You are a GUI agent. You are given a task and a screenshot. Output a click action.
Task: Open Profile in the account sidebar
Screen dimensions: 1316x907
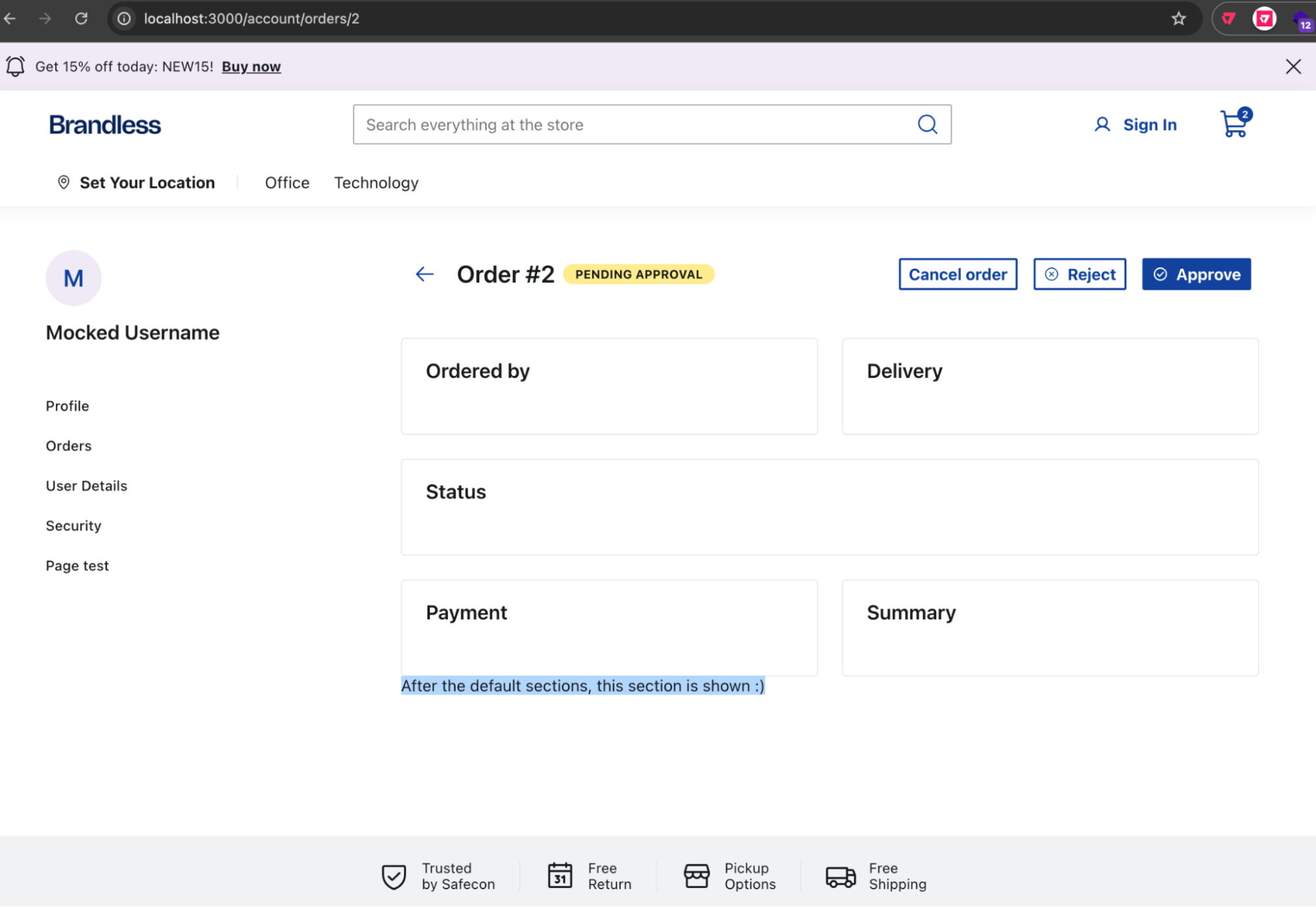[x=67, y=406]
